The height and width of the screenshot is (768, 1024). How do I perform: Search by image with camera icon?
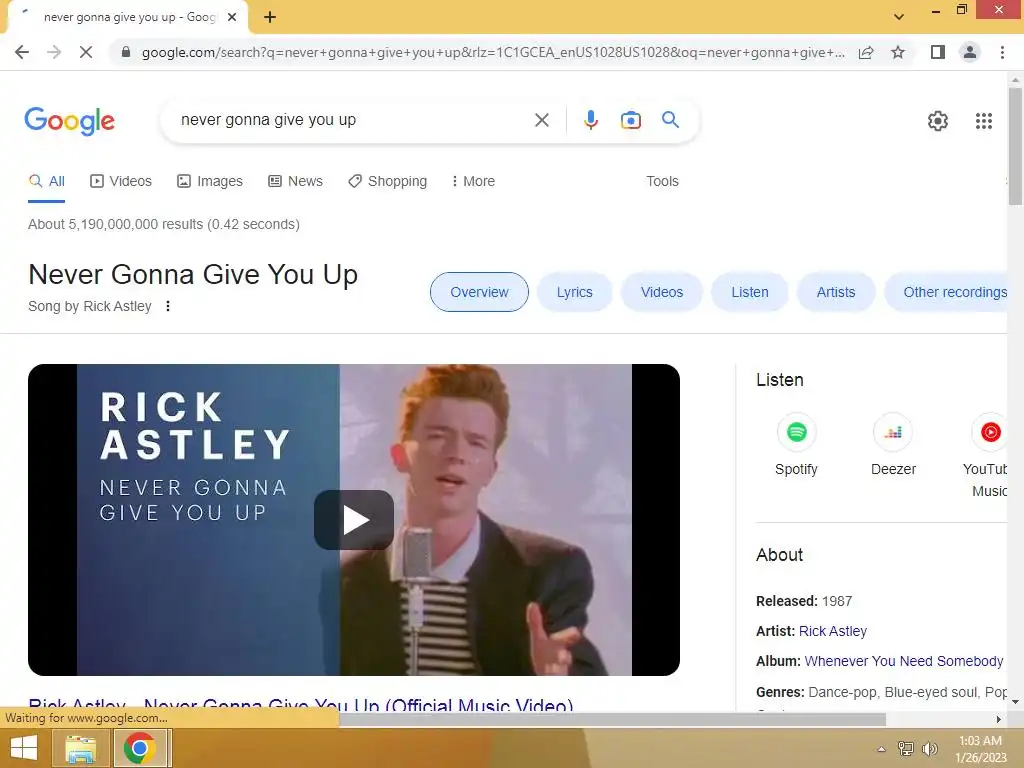630,120
